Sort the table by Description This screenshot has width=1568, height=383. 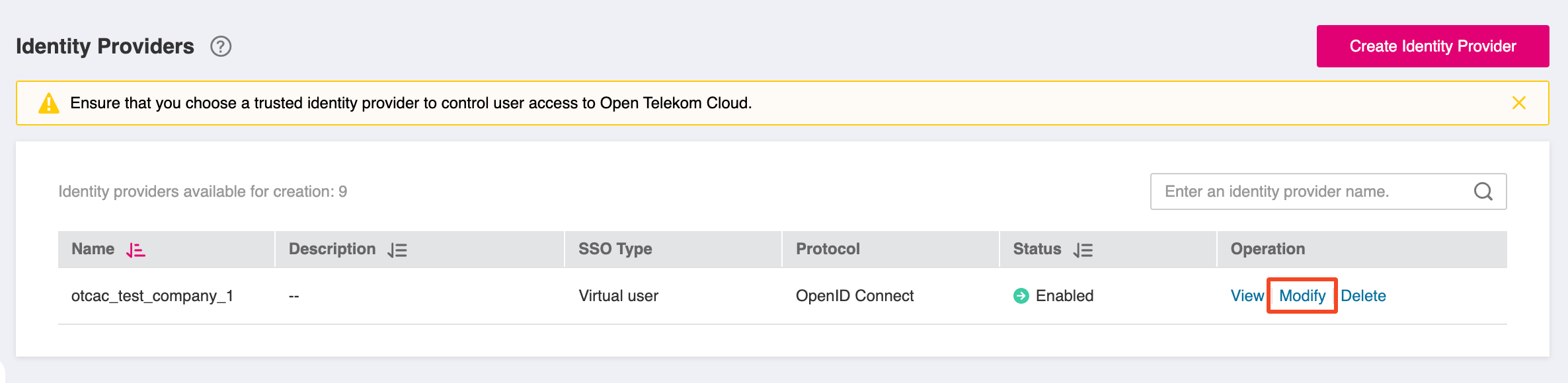point(397,250)
